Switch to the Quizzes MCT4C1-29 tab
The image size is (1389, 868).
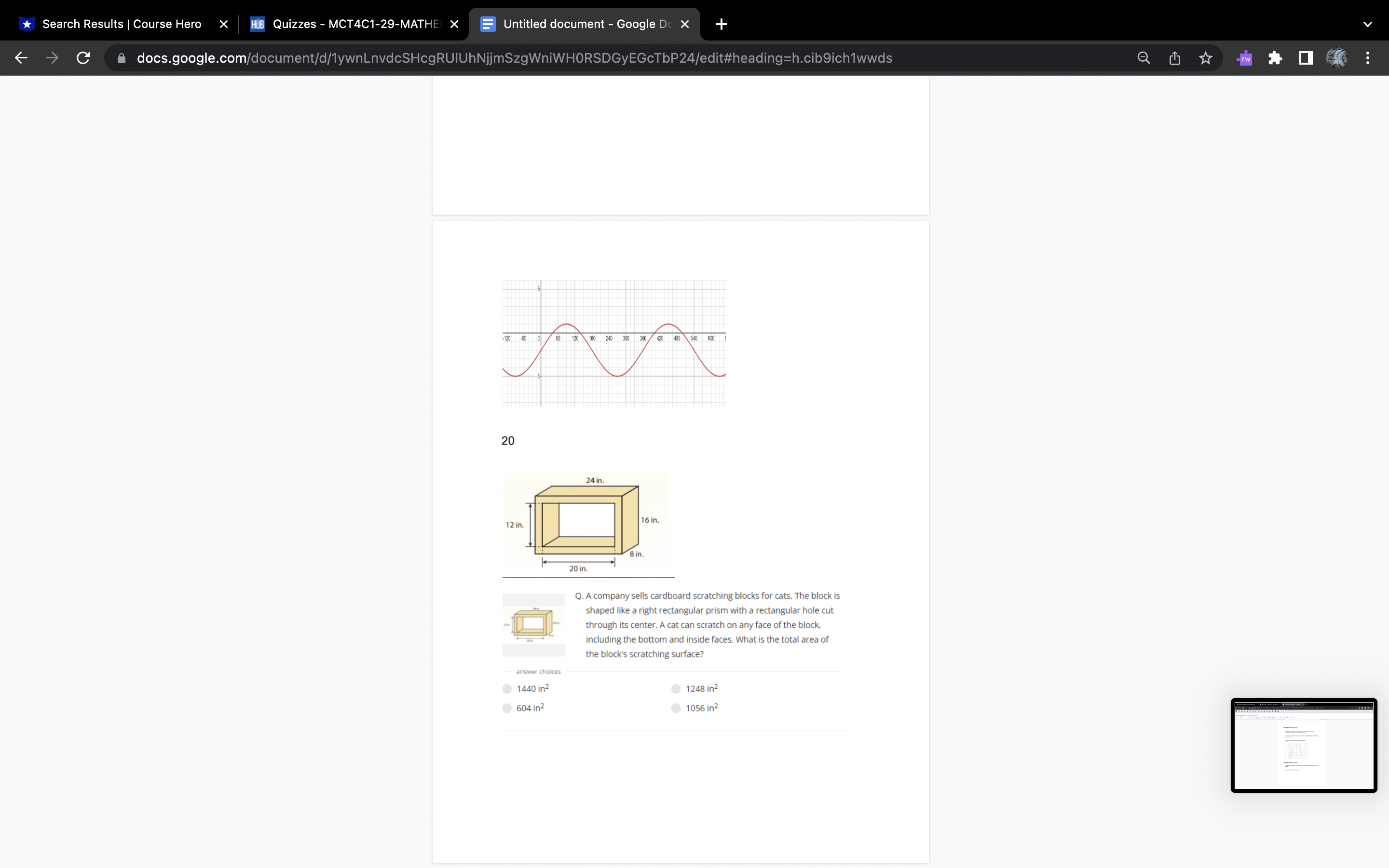coord(347,24)
